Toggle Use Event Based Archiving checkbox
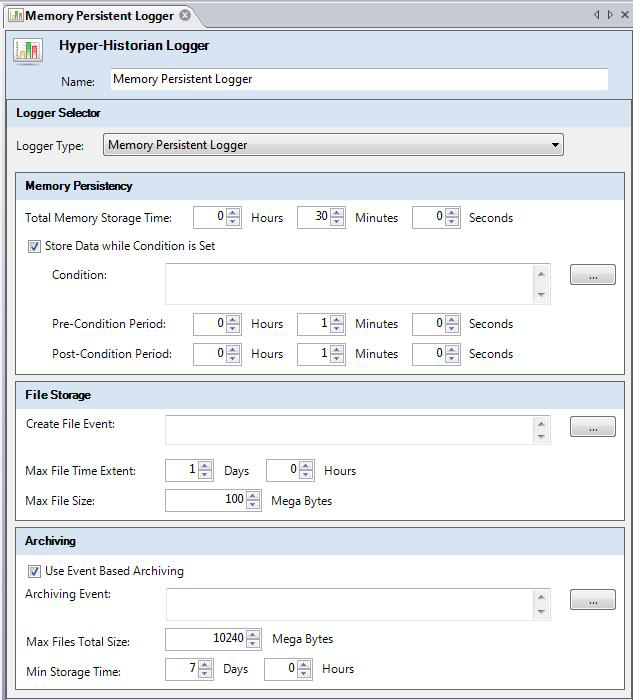Viewport: 633px width, 700px height. click(x=34, y=571)
